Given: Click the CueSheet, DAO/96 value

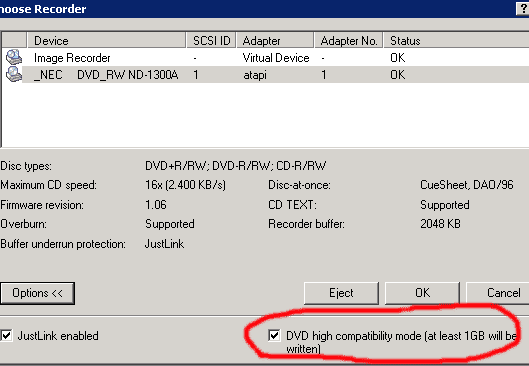Looking at the screenshot, I should (x=467, y=185).
